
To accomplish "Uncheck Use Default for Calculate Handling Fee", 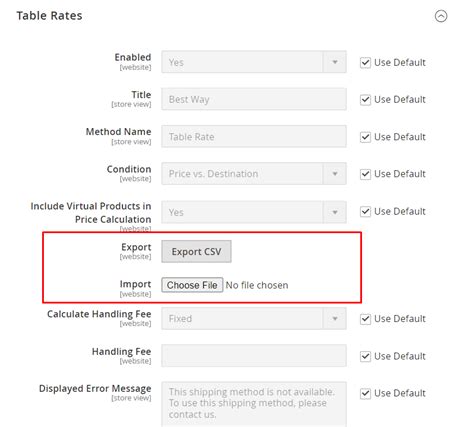I will tap(365, 319).
